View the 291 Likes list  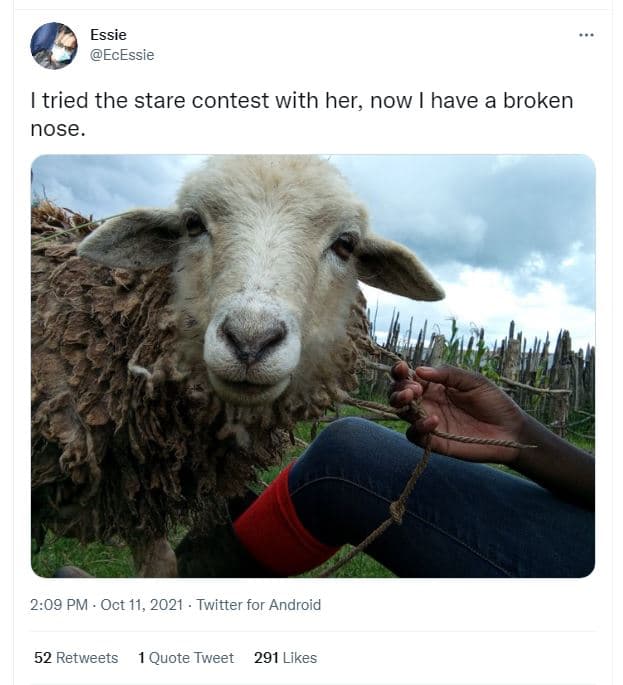(x=285, y=657)
